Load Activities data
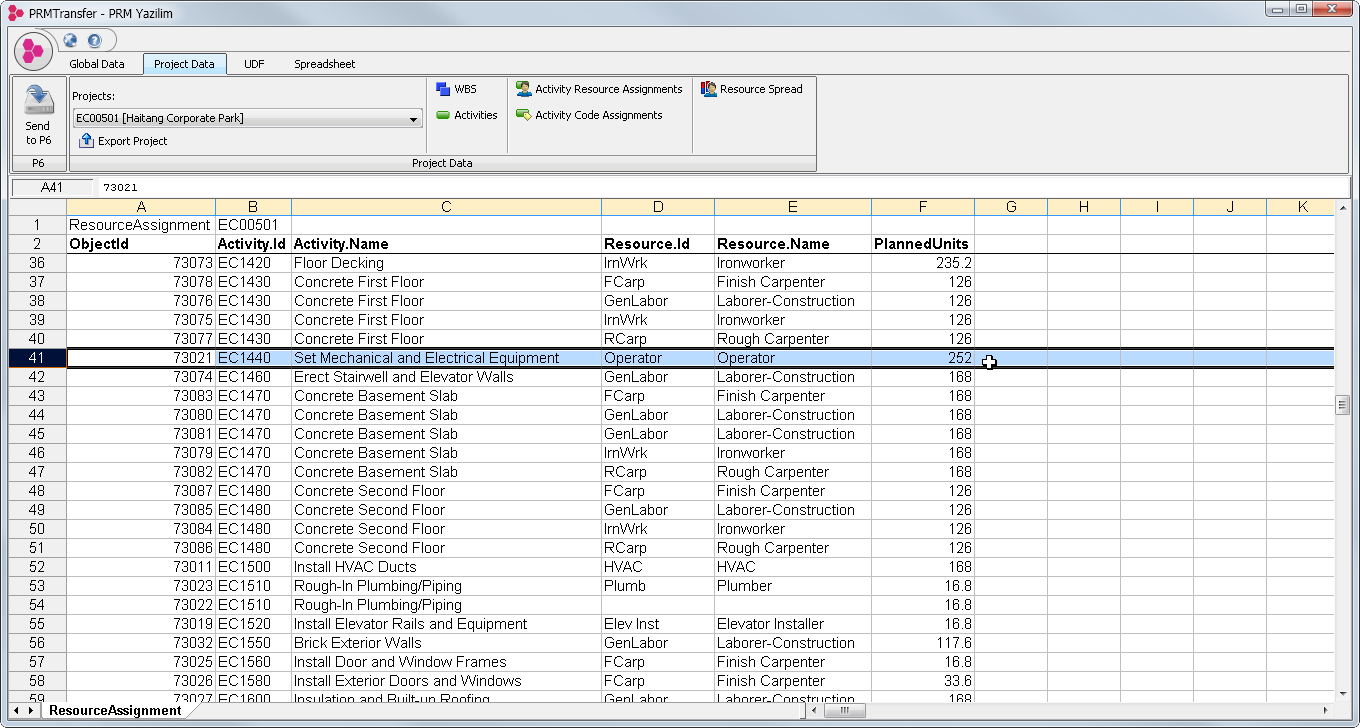The image size is (1360, 728). pyautogui.click(x=466, y=115)
